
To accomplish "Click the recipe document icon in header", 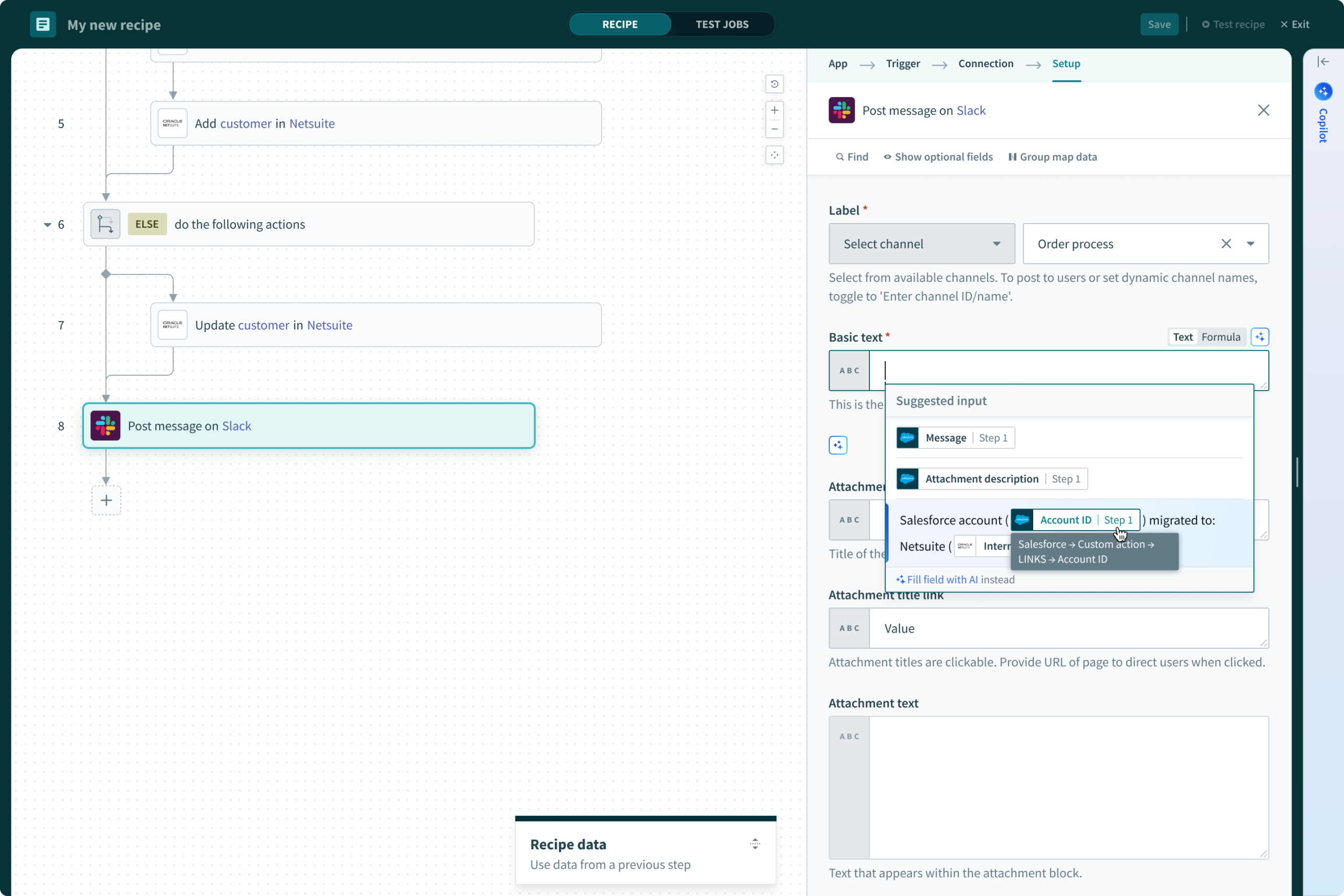I will tap(43, 25).
